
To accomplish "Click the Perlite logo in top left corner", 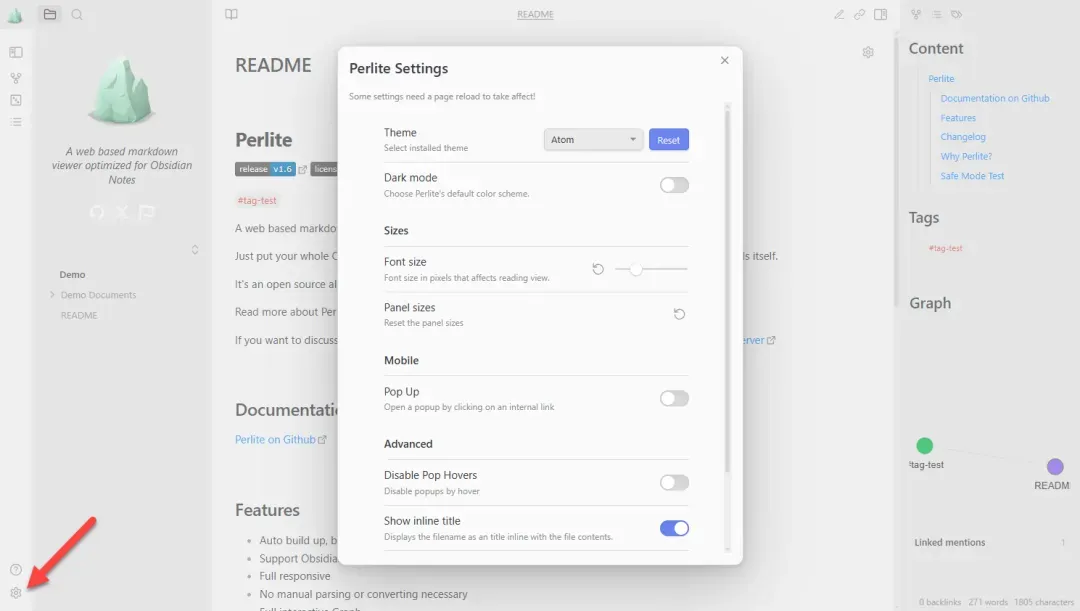I will [15, 15].
